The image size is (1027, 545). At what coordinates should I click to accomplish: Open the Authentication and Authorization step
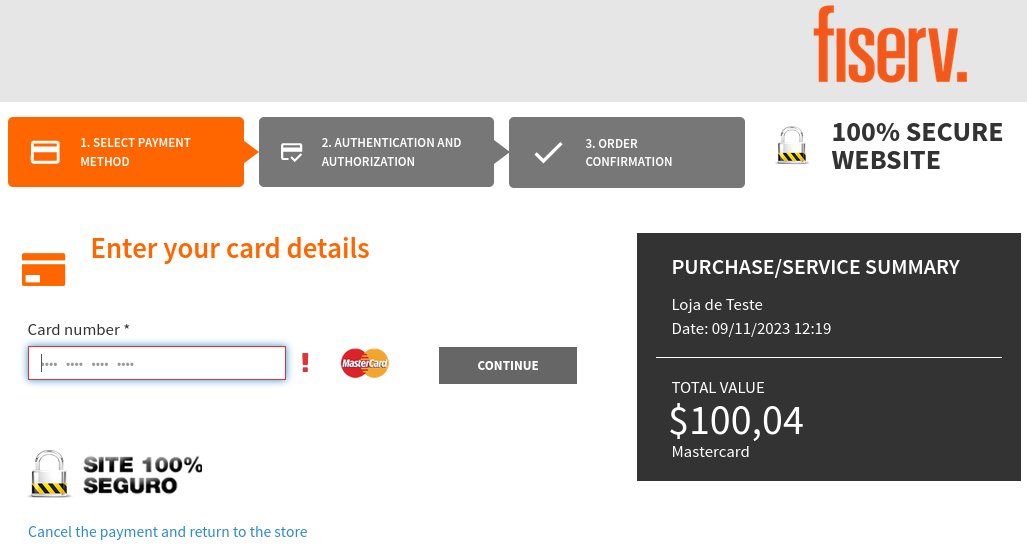[376, 152]
